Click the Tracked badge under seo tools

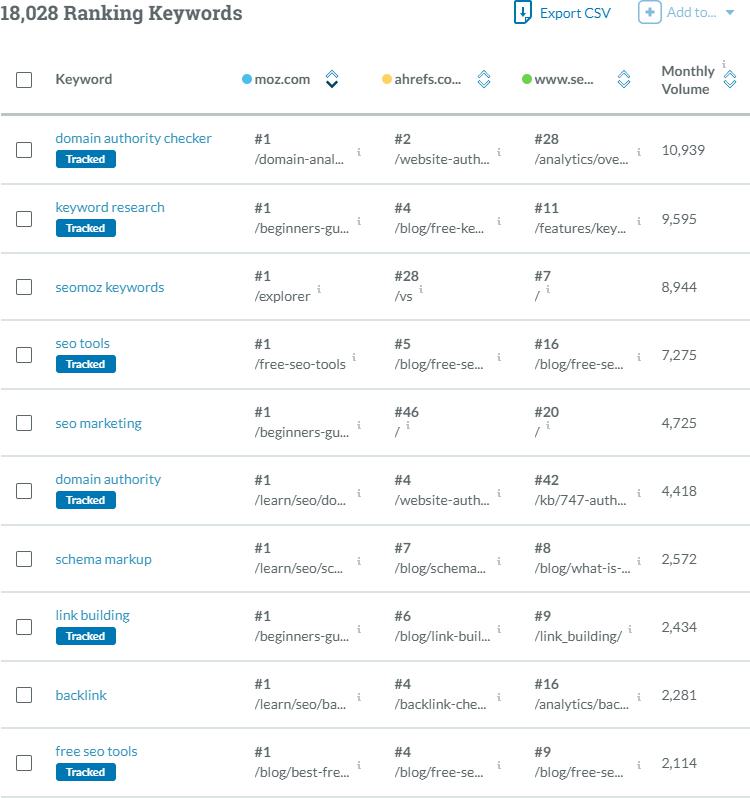[85, 364]
